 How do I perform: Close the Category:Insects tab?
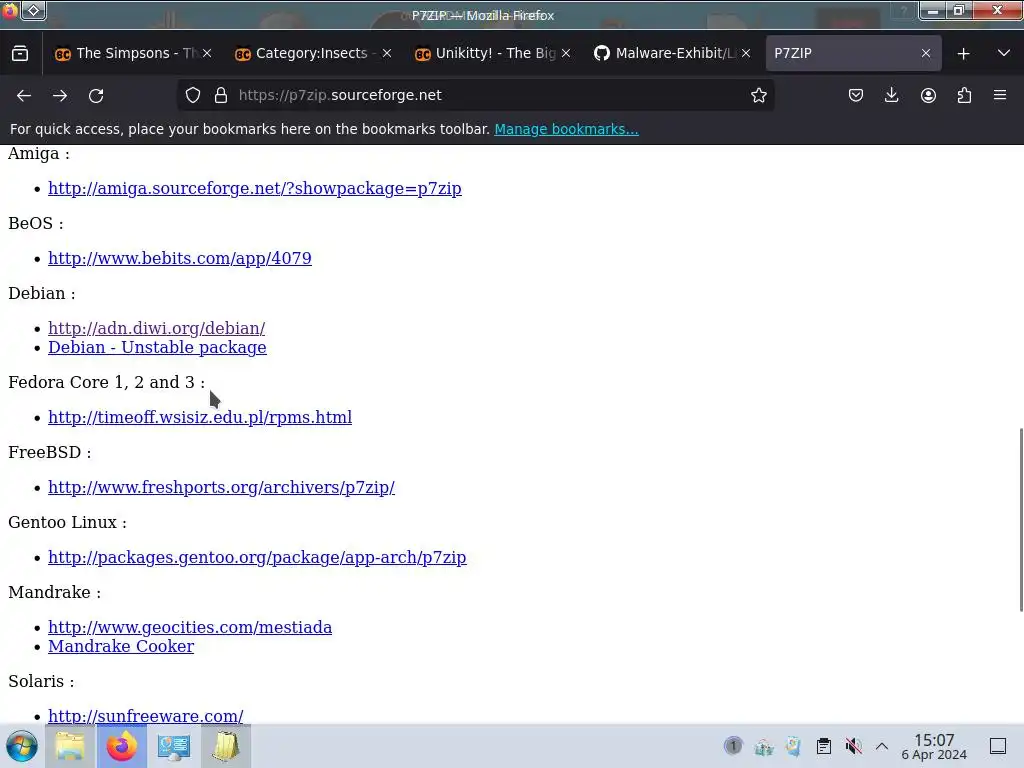tap(387, 53)
